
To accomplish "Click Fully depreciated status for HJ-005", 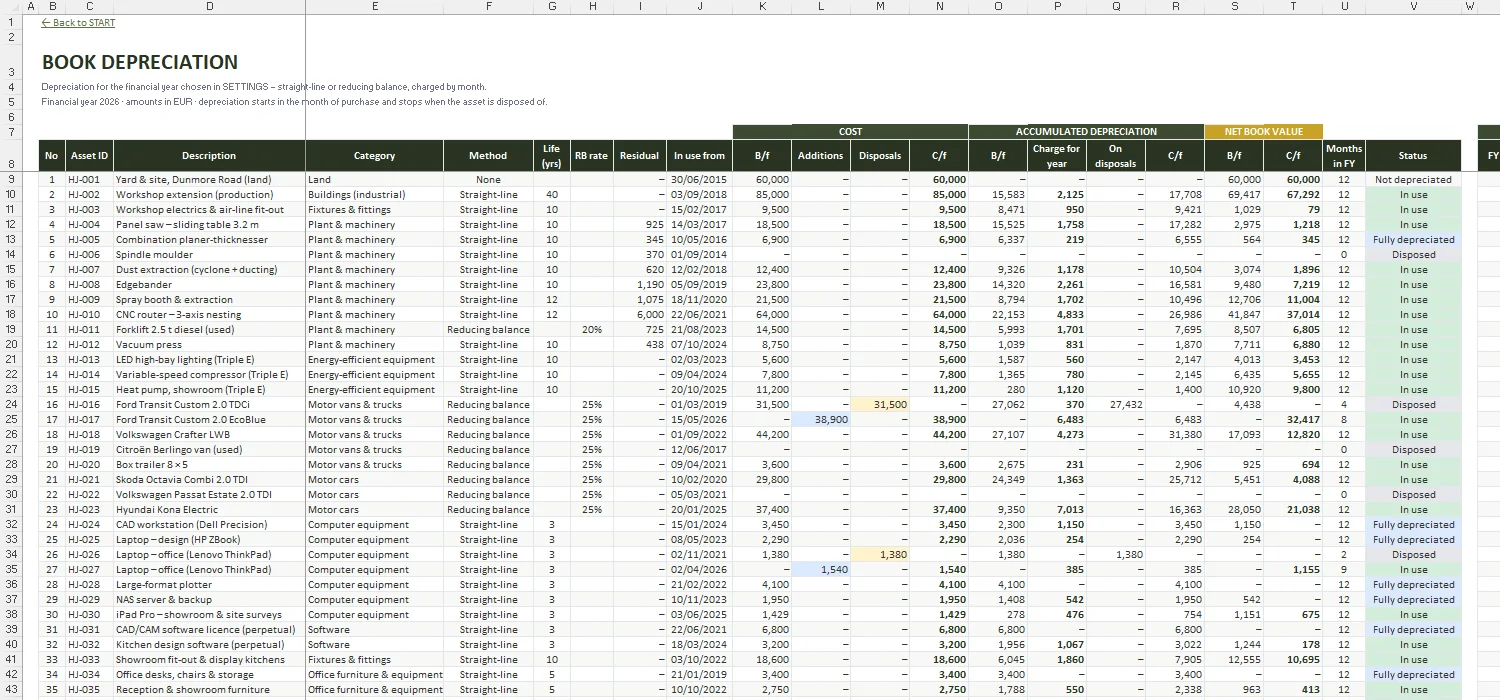I will tap(1413, 240).
